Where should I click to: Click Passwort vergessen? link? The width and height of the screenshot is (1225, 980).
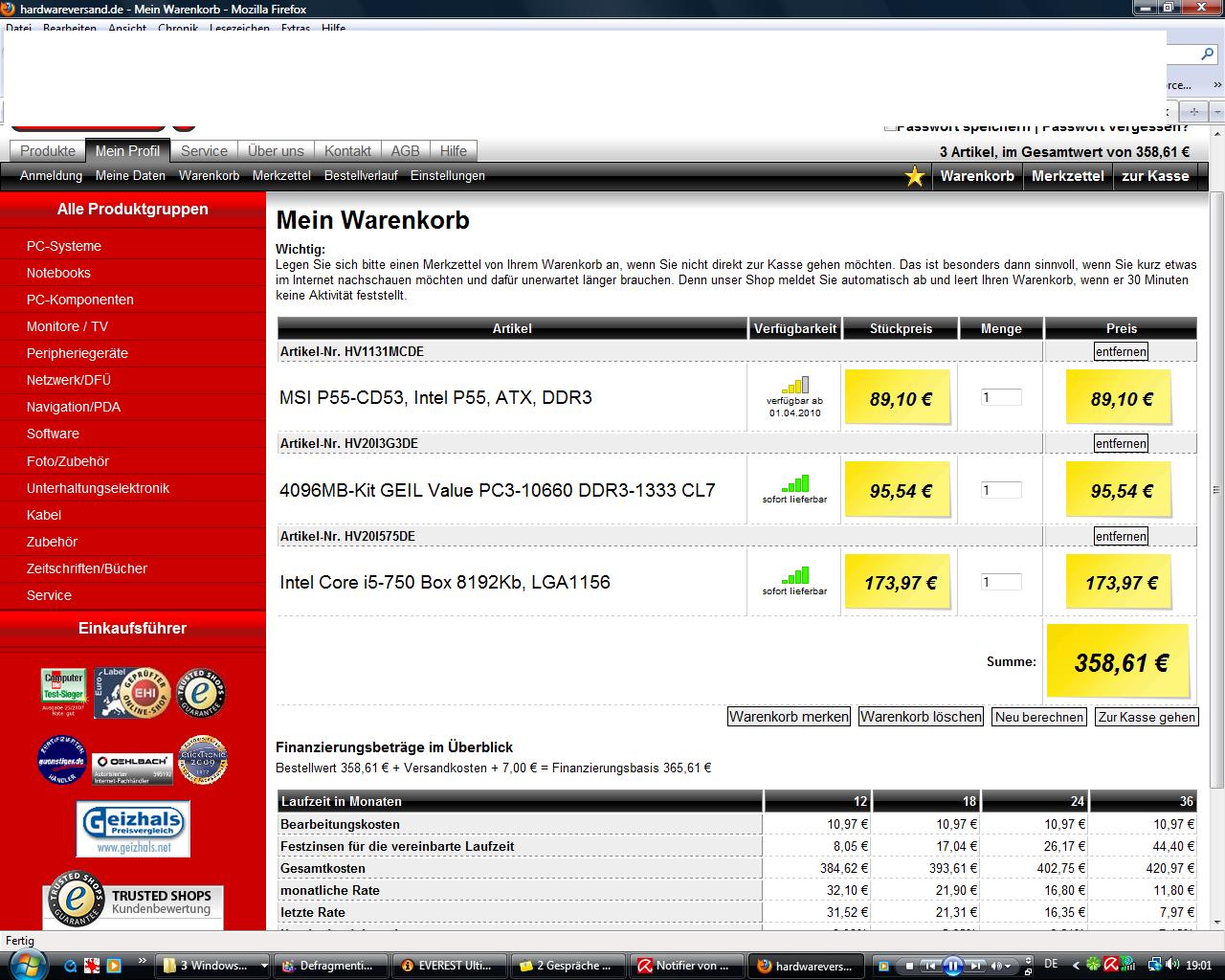click(1116, 127)
